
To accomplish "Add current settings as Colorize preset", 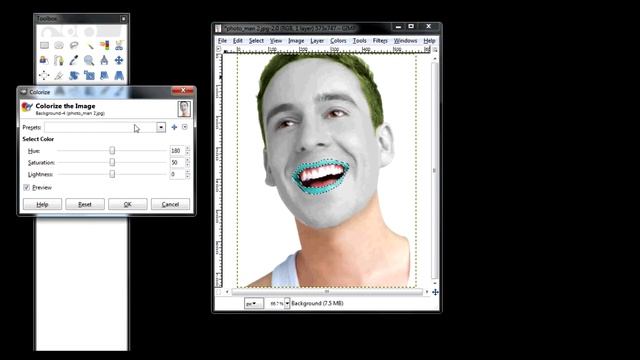I will tap(174, 127).
